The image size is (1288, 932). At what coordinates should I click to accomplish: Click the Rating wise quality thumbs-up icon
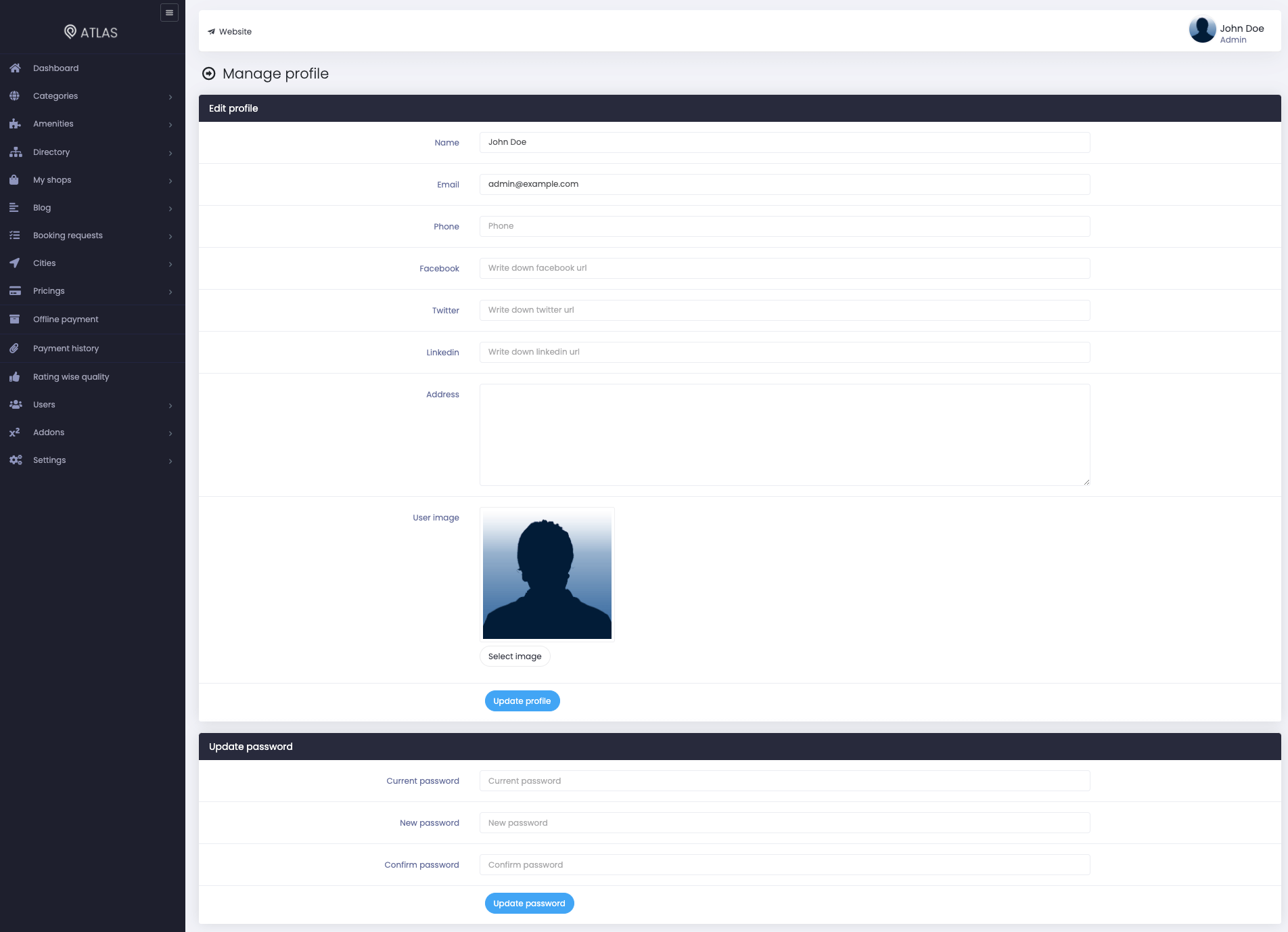14,377
